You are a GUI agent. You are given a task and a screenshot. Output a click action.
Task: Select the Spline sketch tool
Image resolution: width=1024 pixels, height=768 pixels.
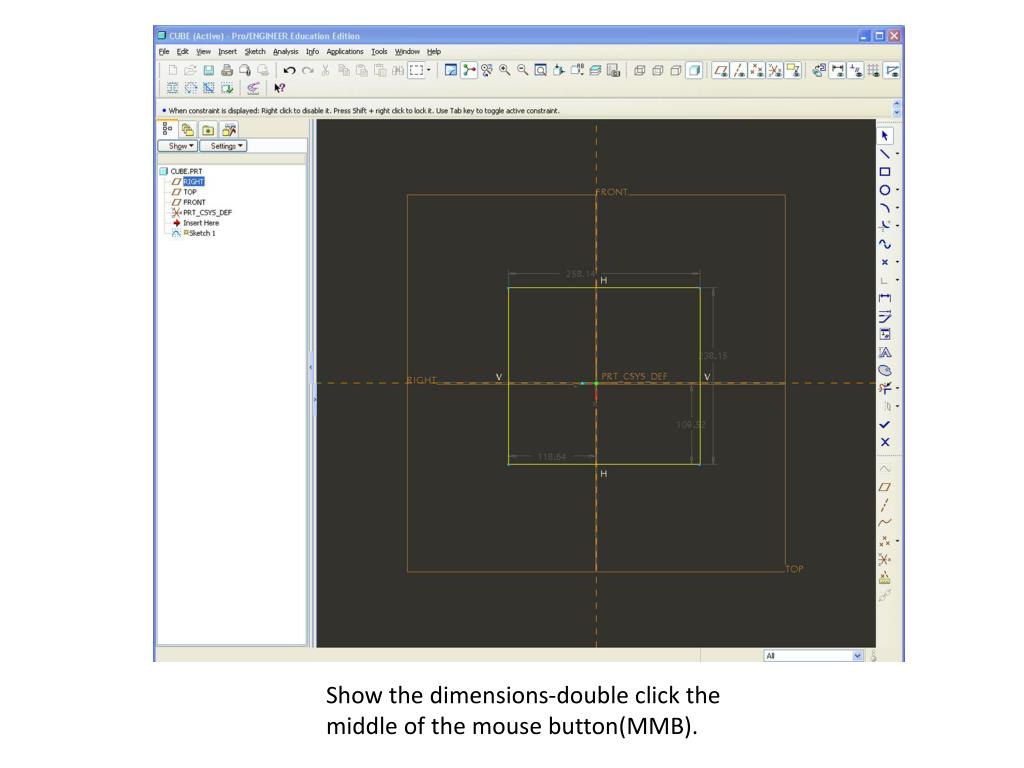pos(884,244)
